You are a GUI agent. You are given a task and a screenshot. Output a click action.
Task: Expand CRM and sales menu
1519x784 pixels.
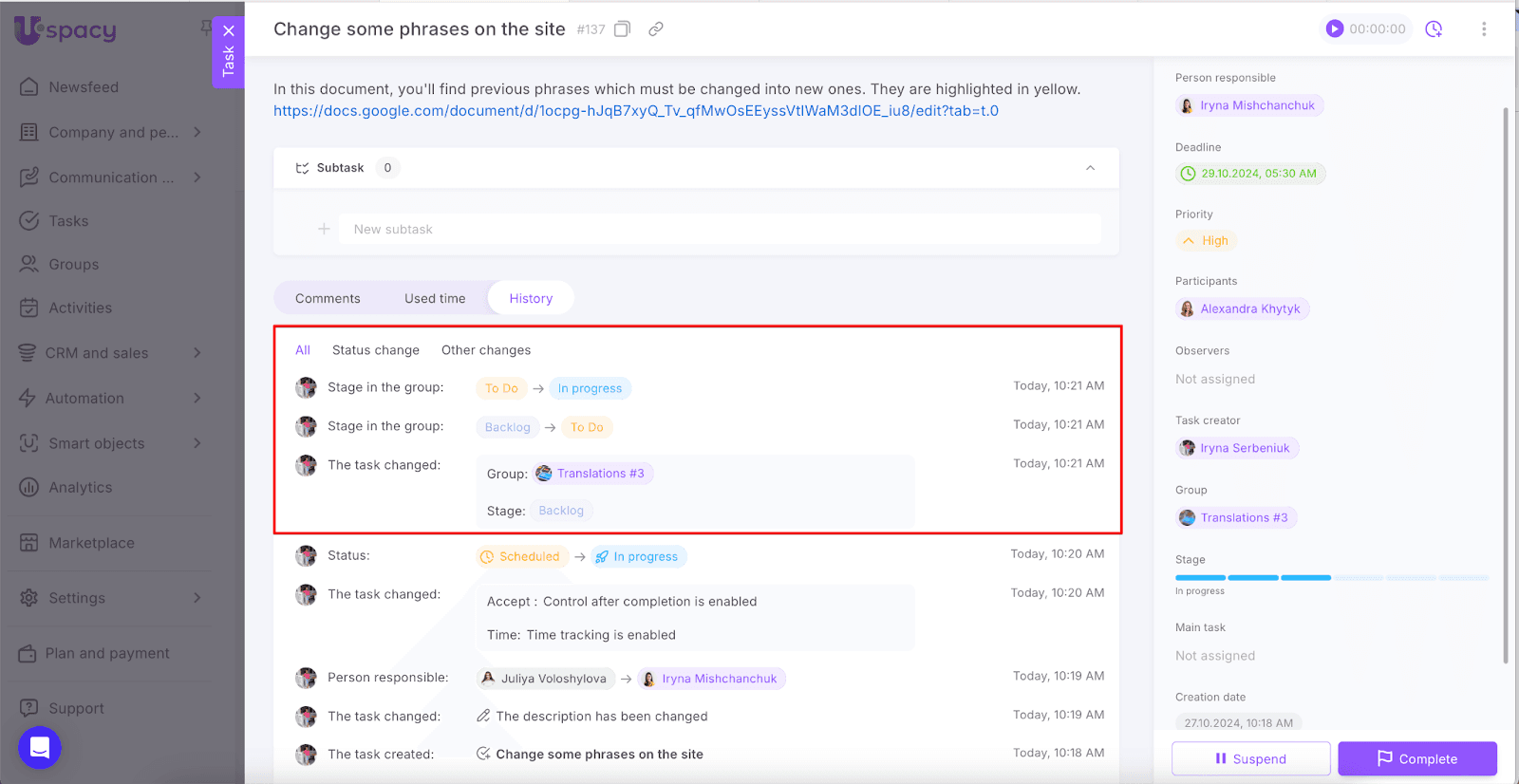[x=197, y=353]
